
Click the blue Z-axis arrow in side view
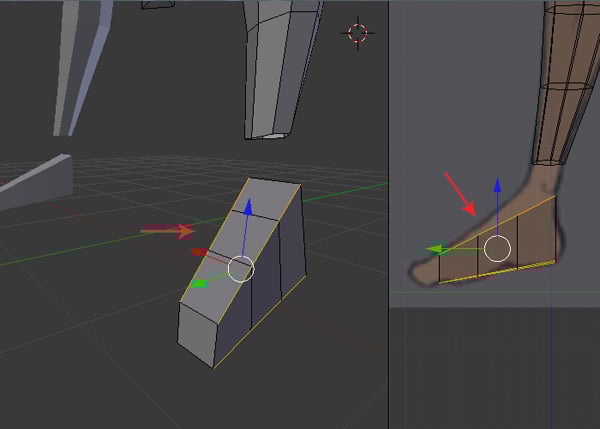pyautogui.click(x=497, y=185)
